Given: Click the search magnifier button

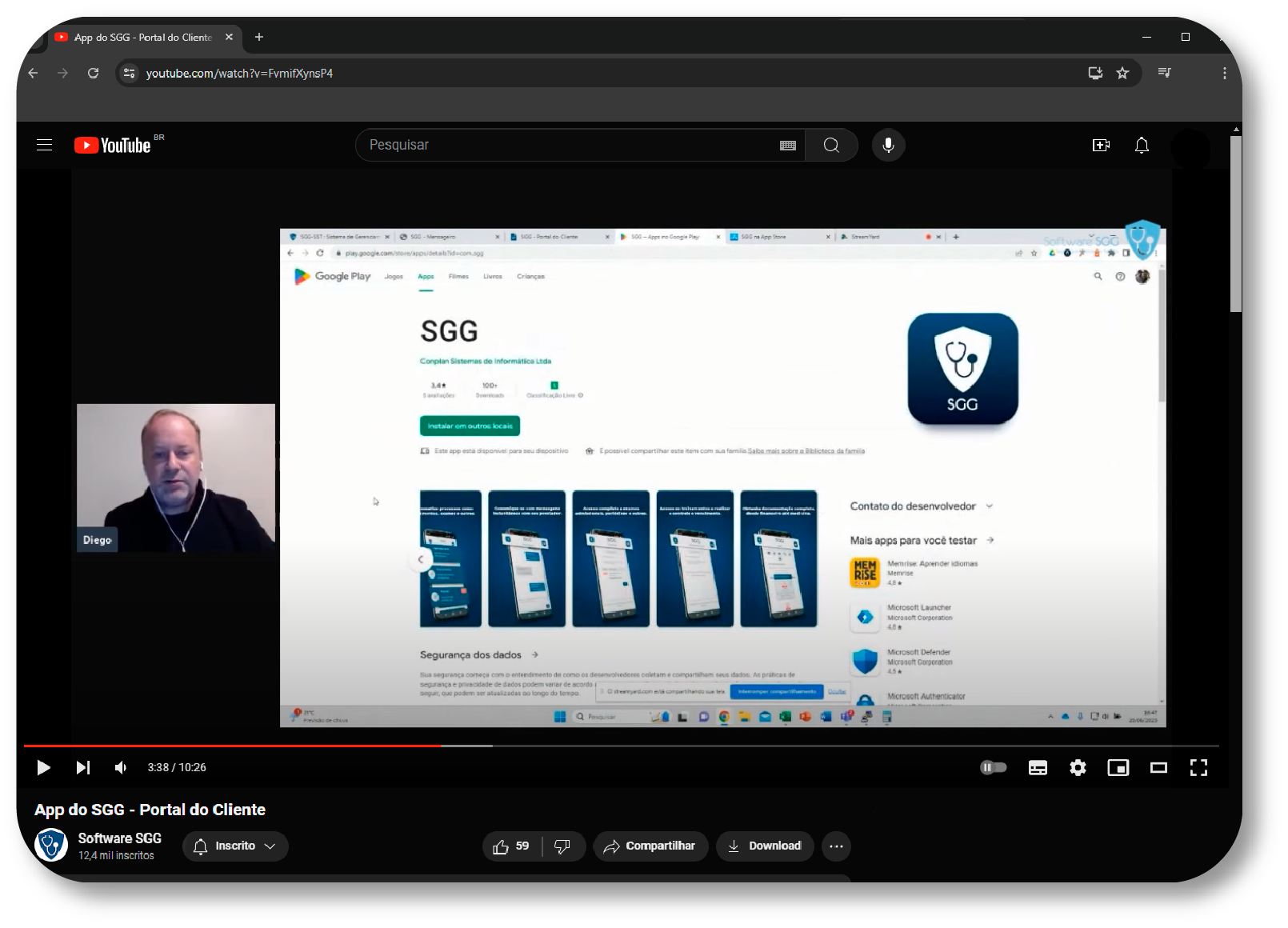Looking at the screenshot, I should 831,145.
